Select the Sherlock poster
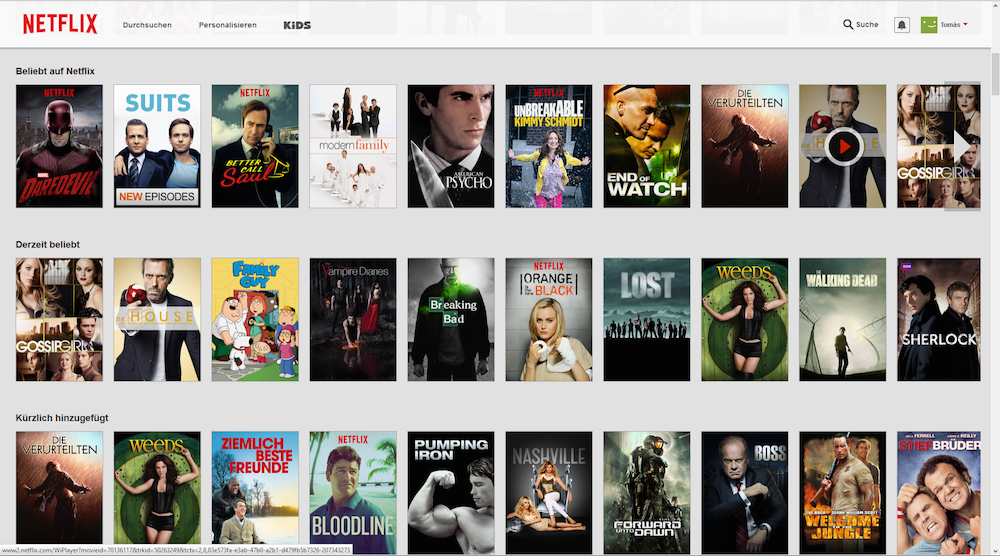The image size is (1000, 556). click(939, 319)
